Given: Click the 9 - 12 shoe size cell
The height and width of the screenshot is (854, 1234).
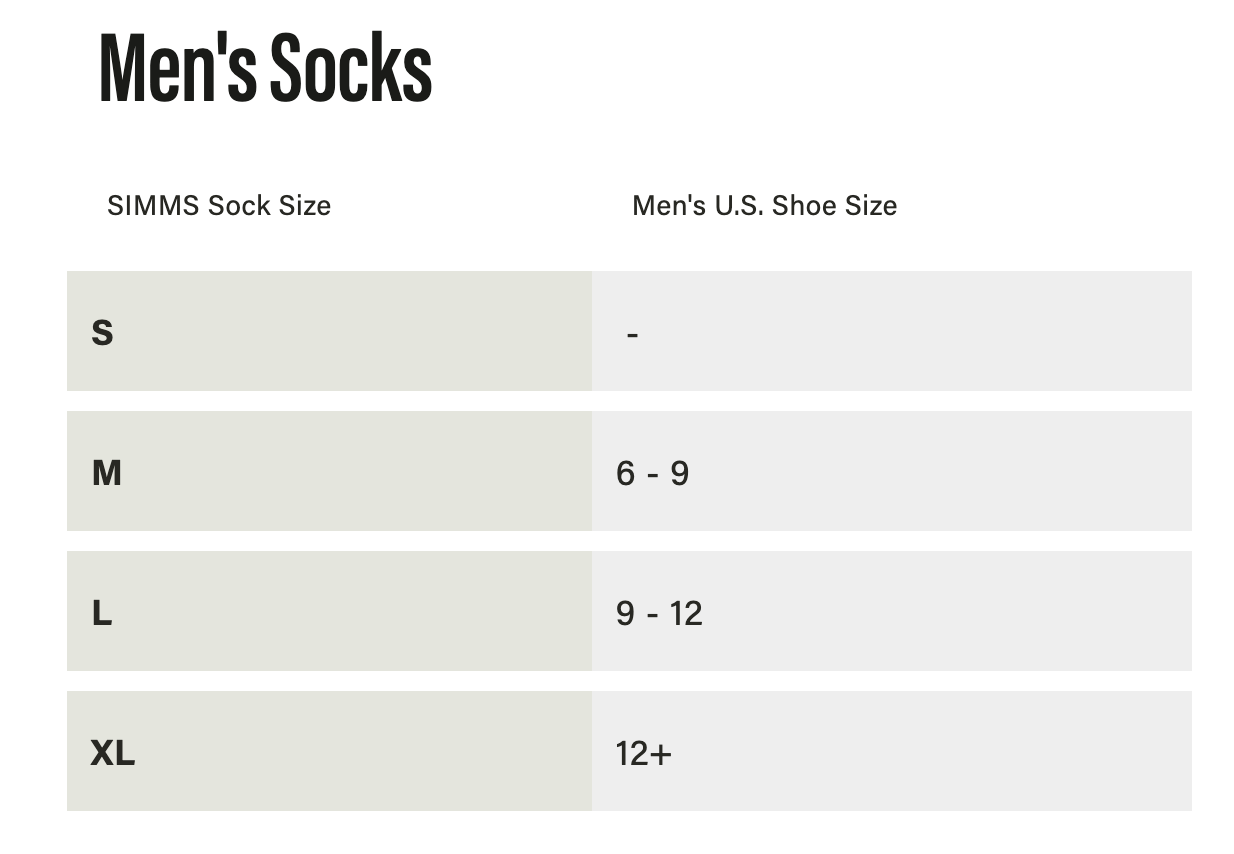Looking at the screenshot, I should [659, 612].
